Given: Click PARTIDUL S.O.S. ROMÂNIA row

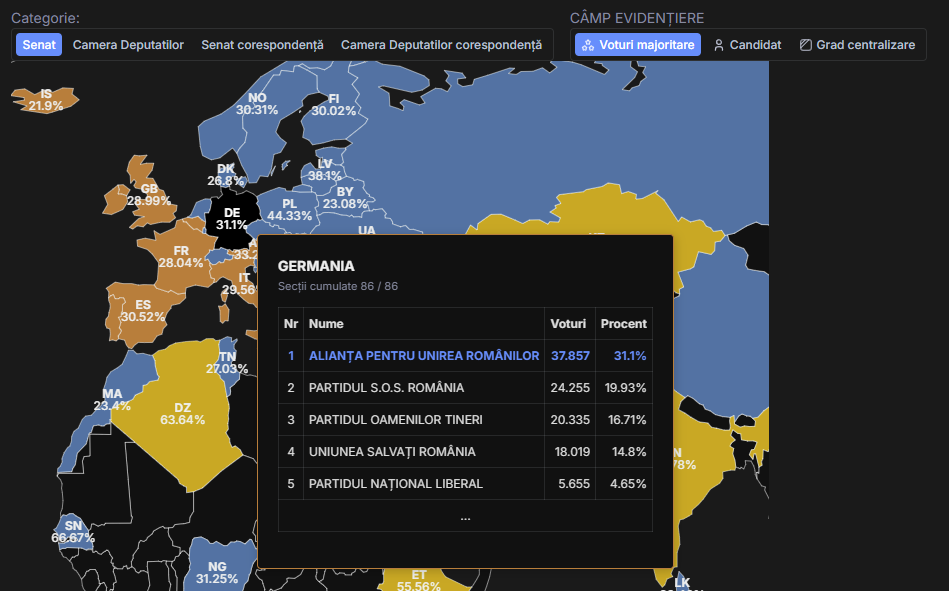Looking at the screenshot, I should click(x=386, y=387).
